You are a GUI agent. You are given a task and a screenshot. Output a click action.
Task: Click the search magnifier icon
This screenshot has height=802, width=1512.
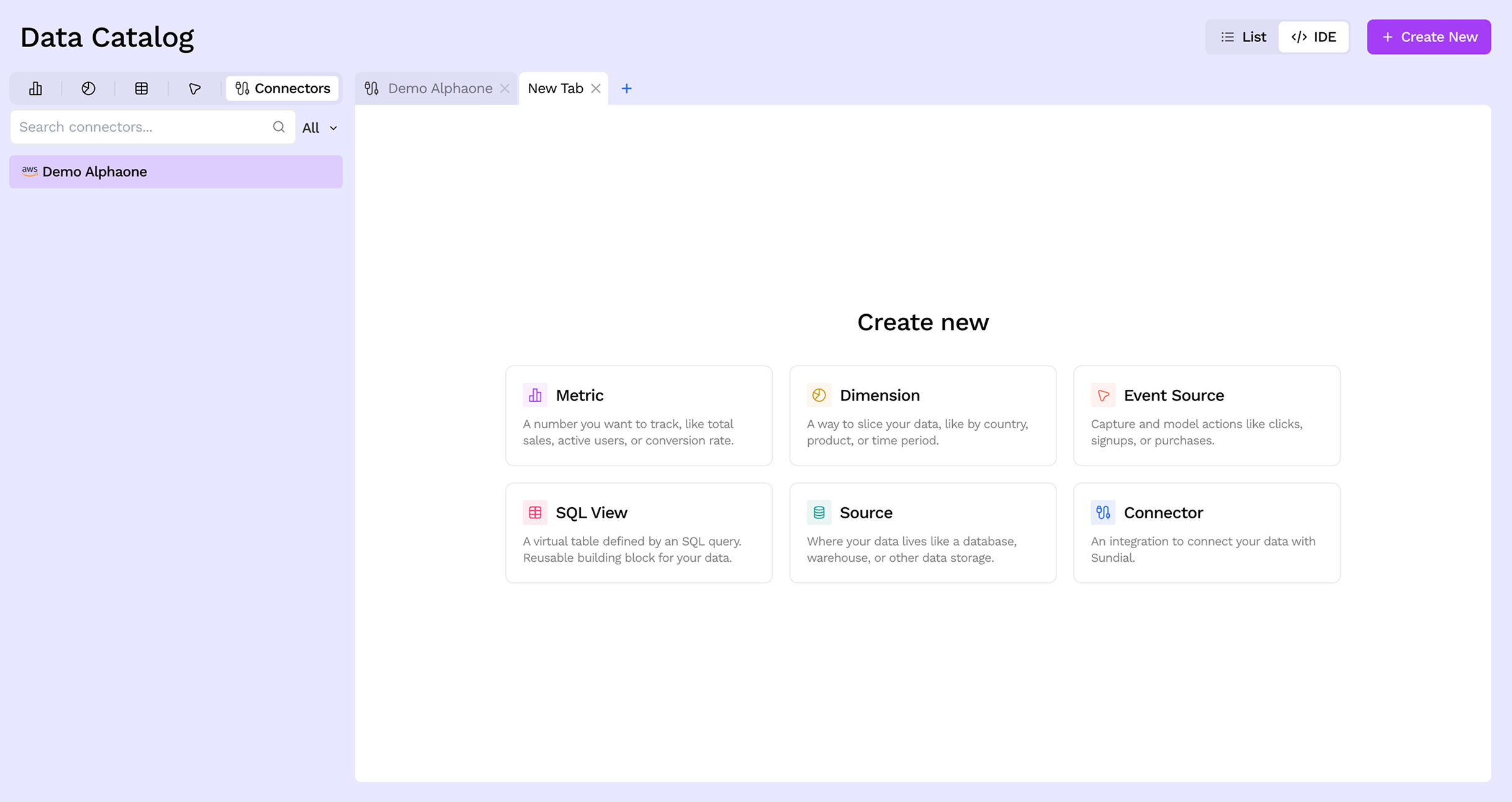tap(279, 127)
